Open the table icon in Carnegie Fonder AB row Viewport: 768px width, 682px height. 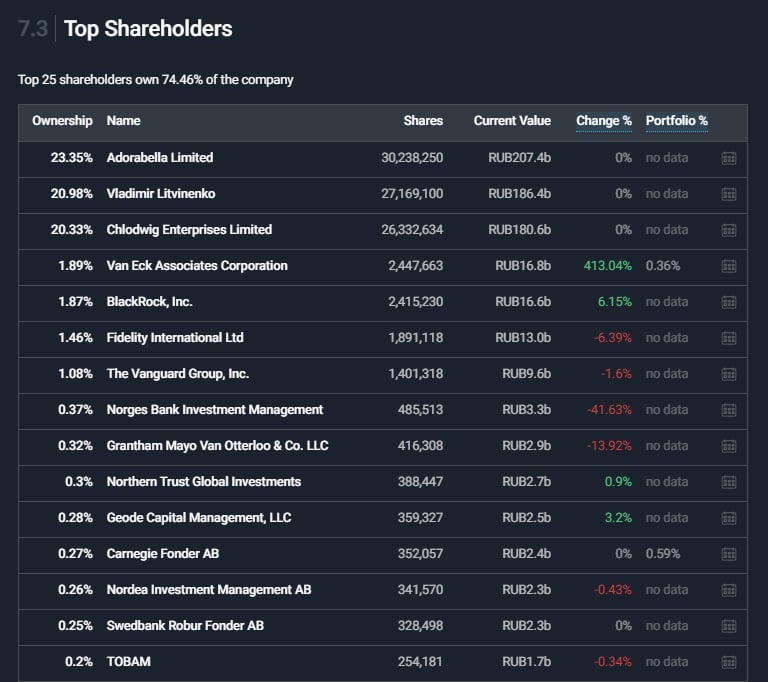coord(729,554)
